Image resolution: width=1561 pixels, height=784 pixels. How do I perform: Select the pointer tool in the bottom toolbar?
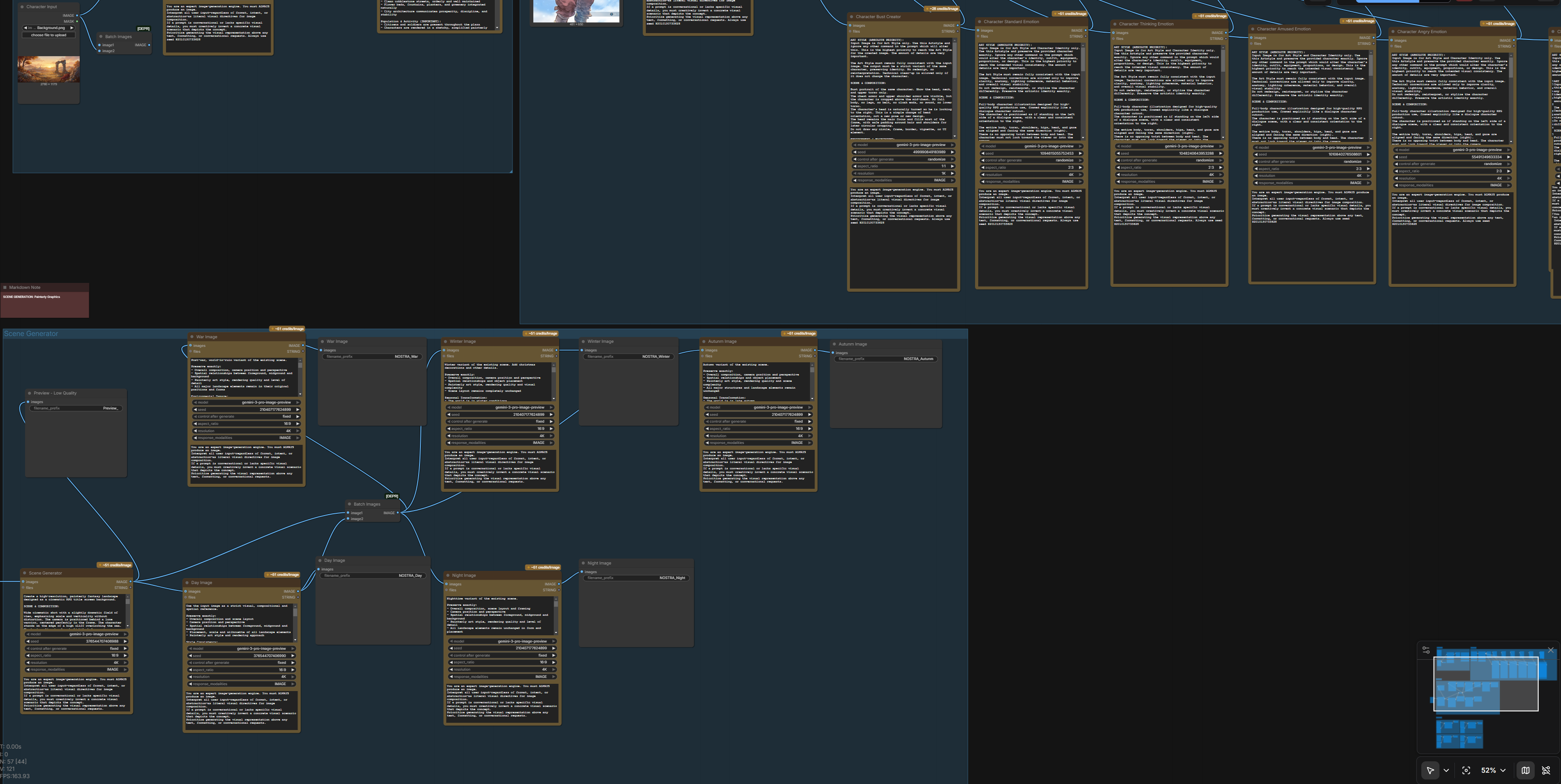tap(1430, 771)
